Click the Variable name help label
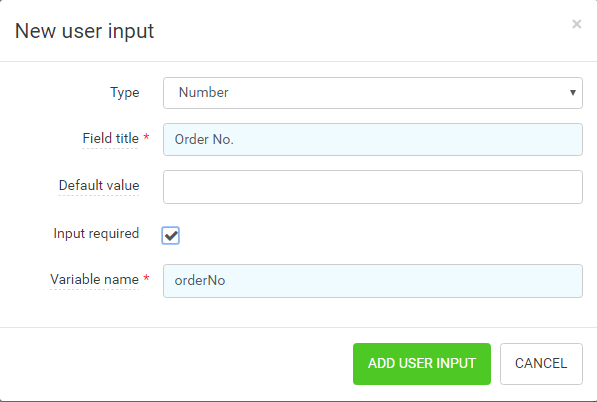 [x=94, y=279]
